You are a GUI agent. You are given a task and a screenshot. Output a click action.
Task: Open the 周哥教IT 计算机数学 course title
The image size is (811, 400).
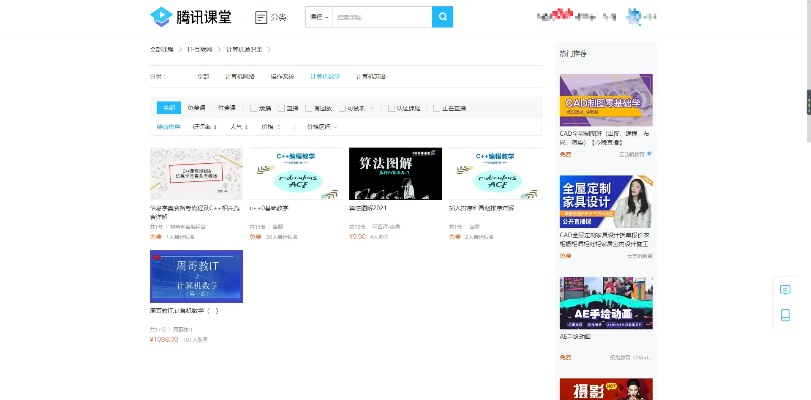click(185, 312)
